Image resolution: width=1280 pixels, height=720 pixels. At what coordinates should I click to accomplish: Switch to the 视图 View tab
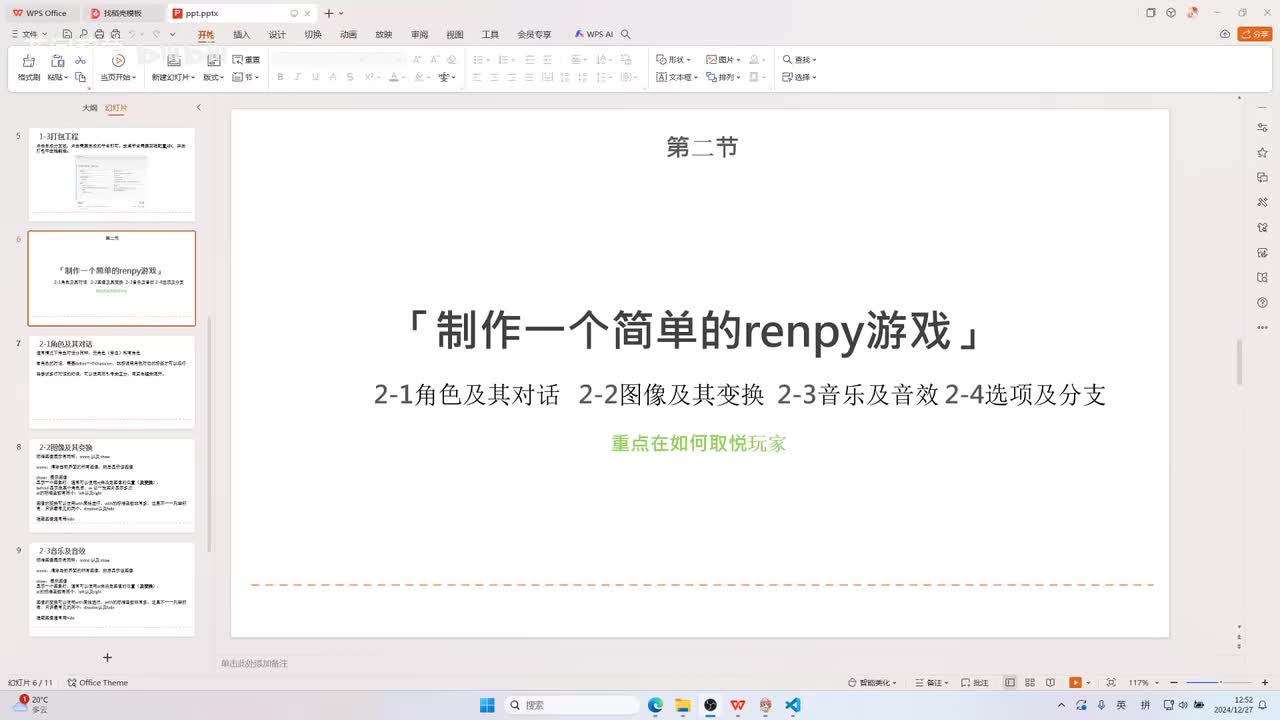point(455,34)
